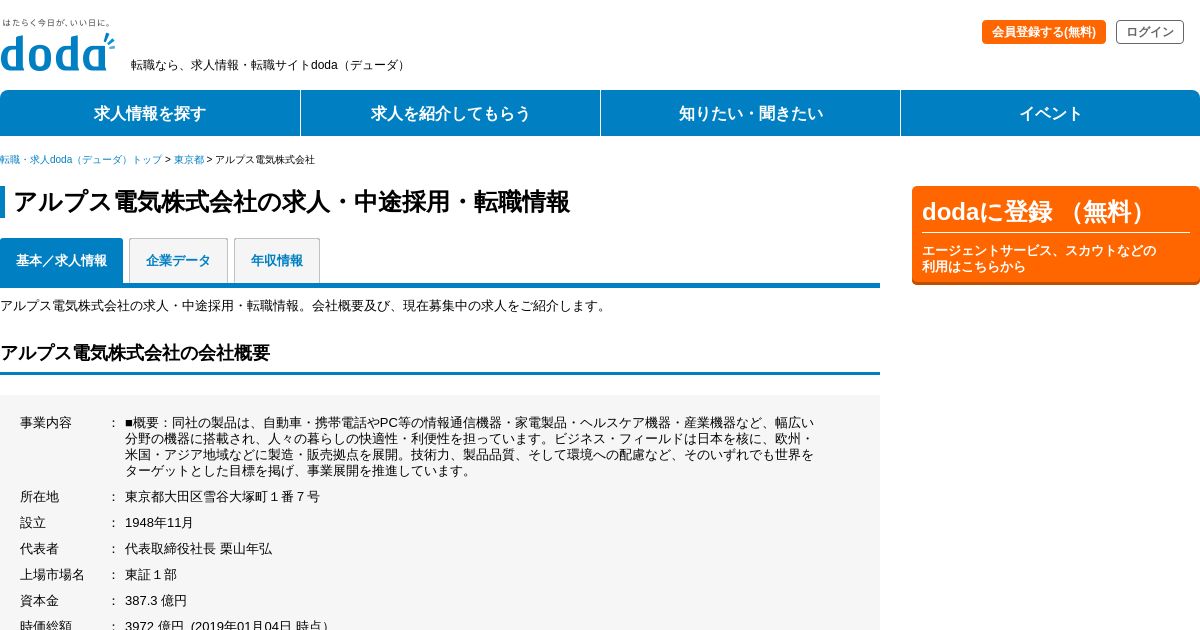Click the ログイン button
The width and height of the screenshot is (1200, 630).
[x=1150, y=32]
